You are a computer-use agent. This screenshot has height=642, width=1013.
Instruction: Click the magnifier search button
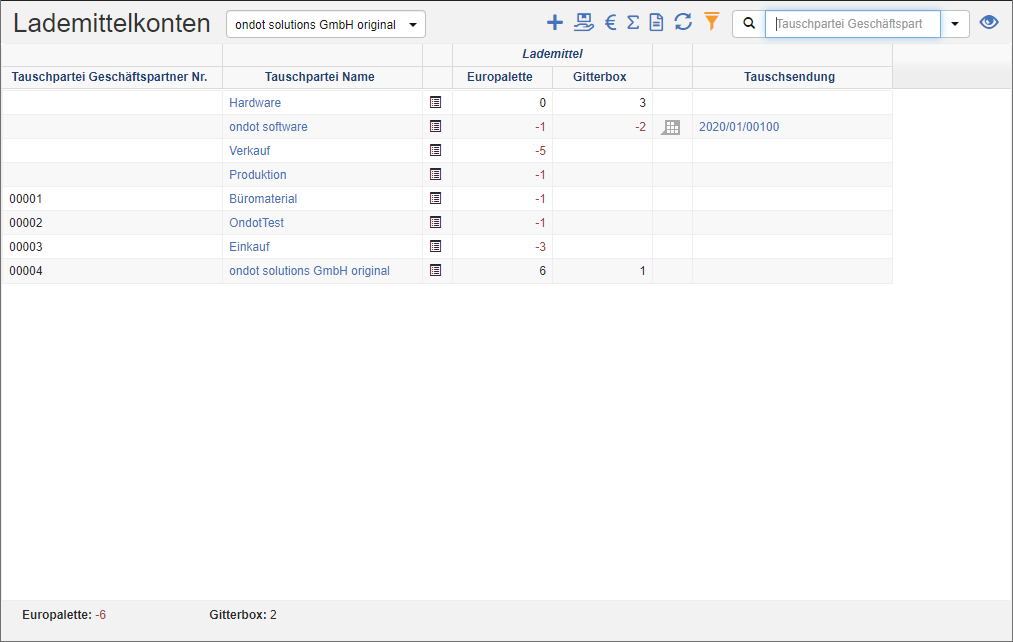tap(749, 25)
